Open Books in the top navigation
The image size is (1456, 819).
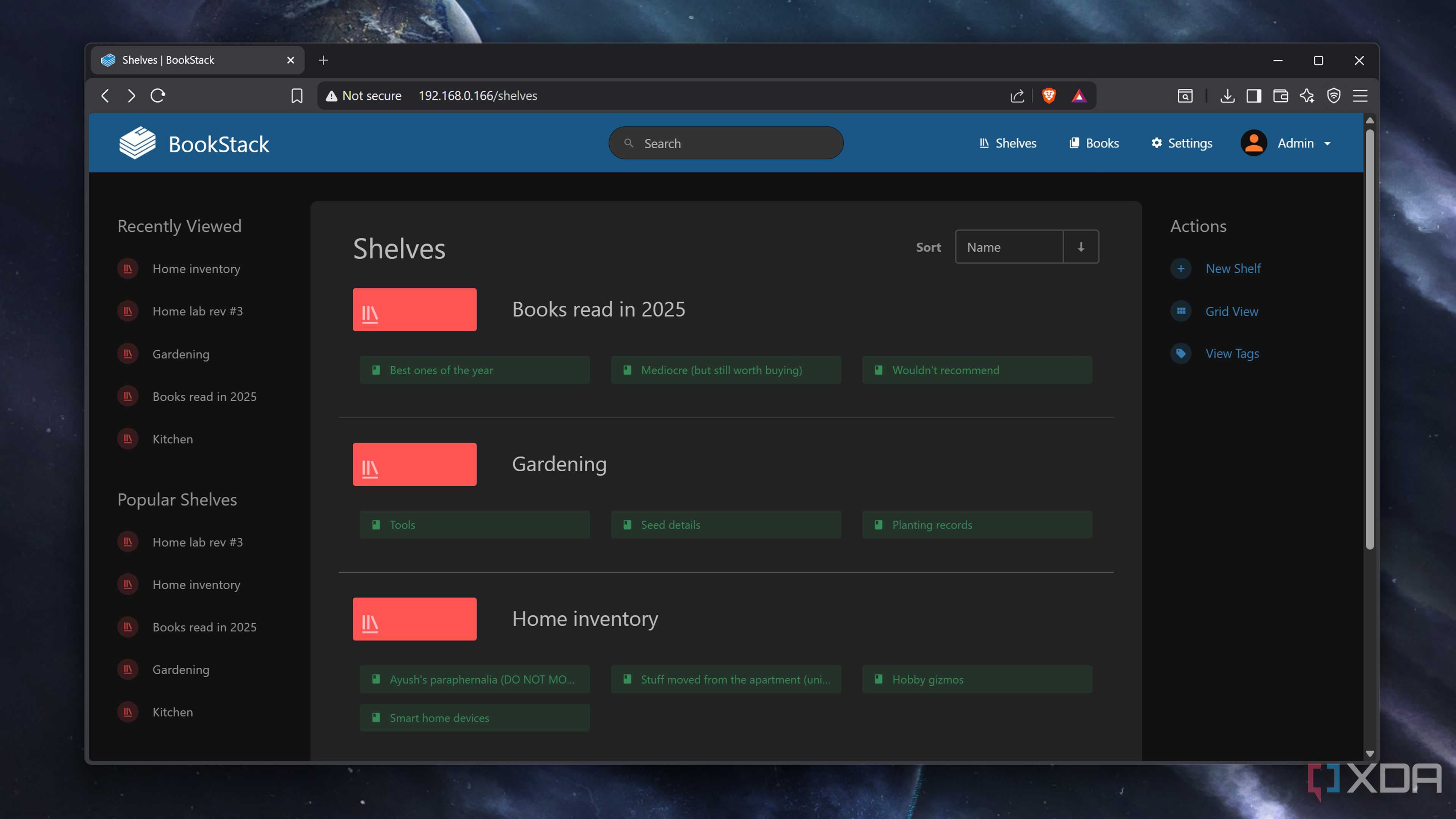[x=1094, y=143]
